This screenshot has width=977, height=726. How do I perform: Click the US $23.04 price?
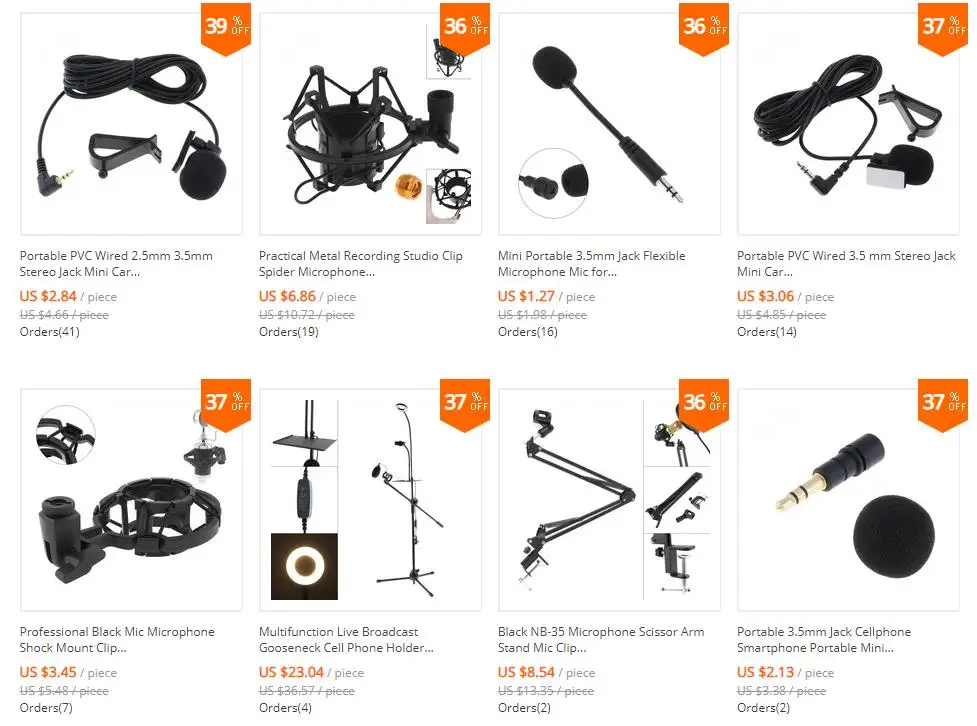click(291, 672)
